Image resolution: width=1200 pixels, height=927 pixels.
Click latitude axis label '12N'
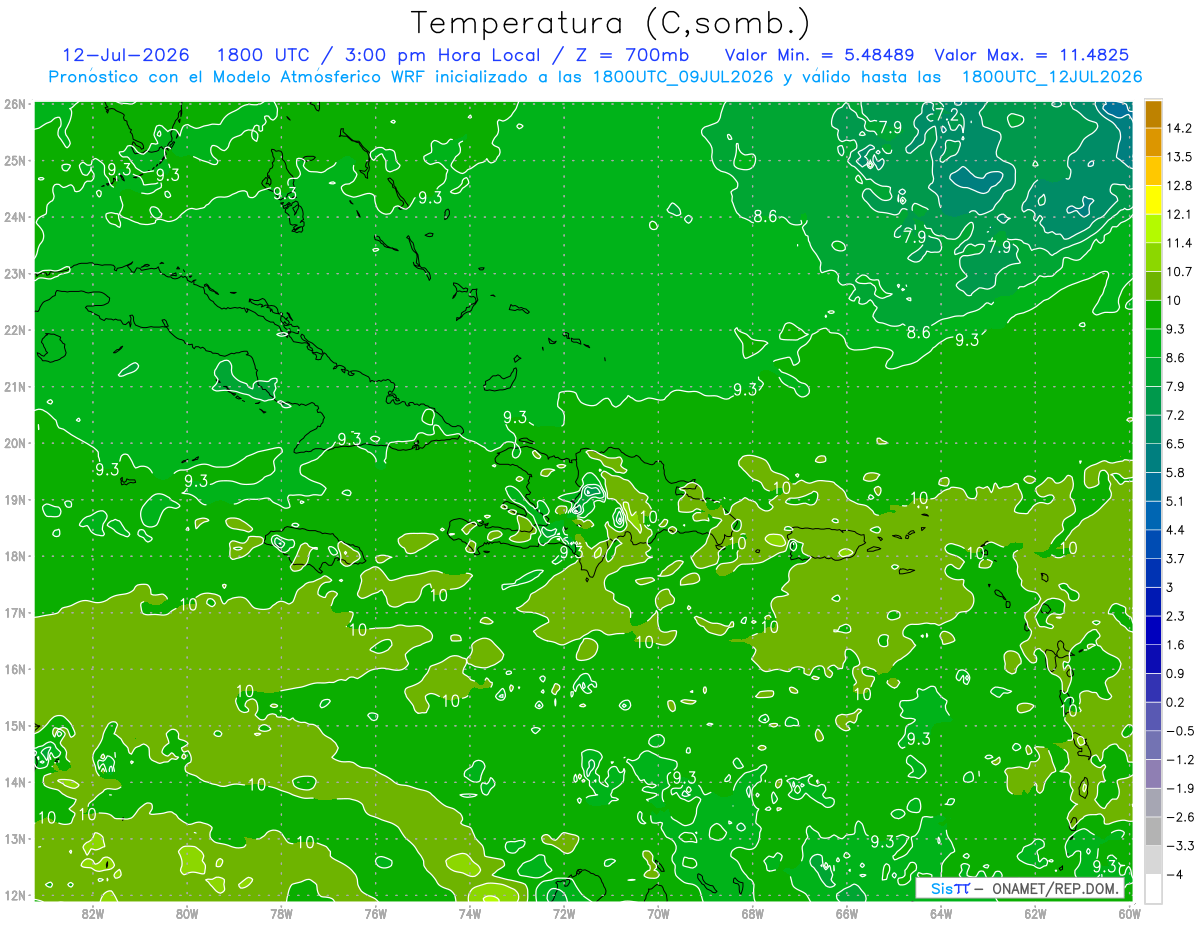tap(14, 896)
